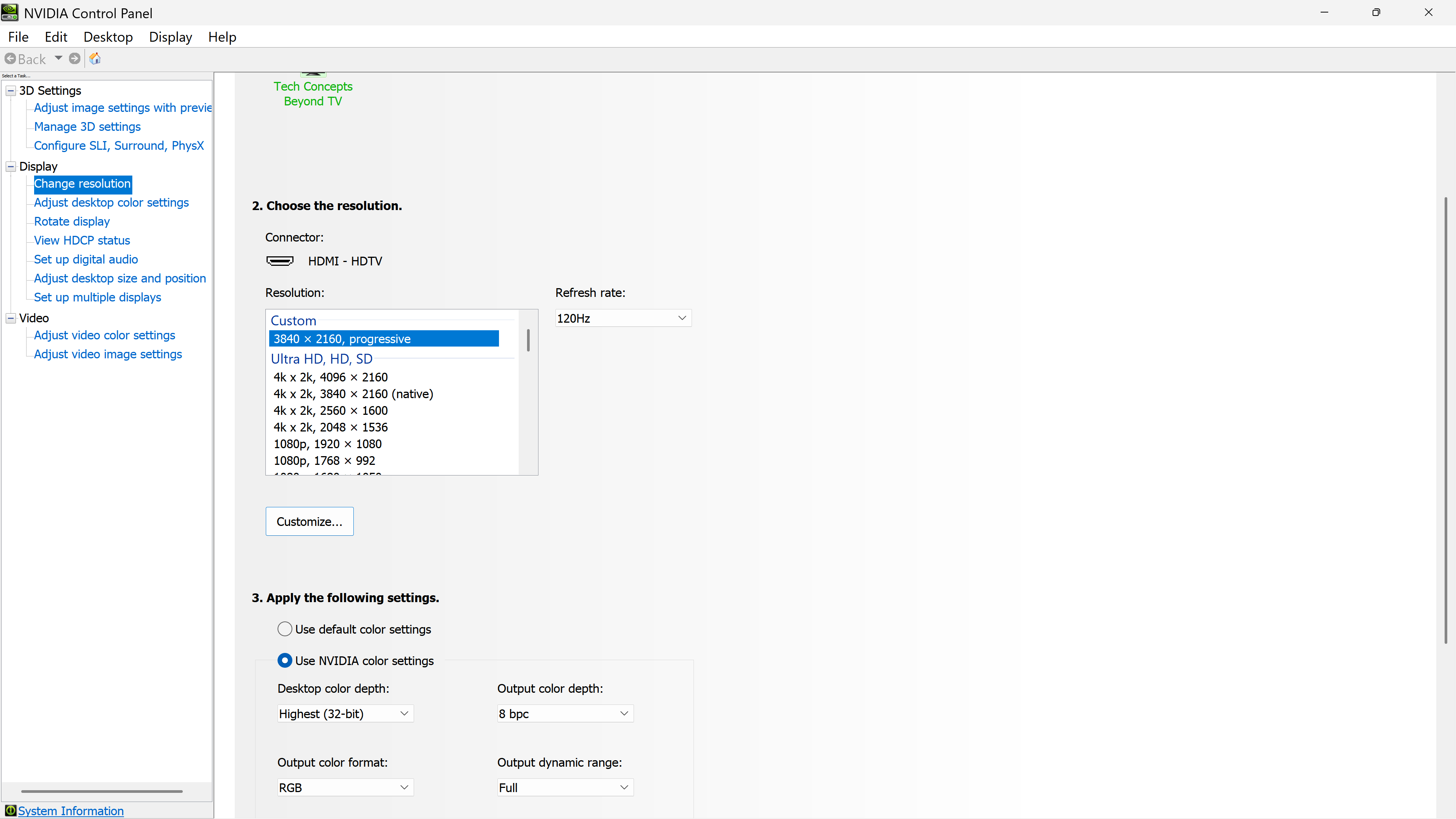The height and width of the screenshot is (819, 1456).
Task: Click the Forward navigation arrow icon
Action: pos(75,59)
